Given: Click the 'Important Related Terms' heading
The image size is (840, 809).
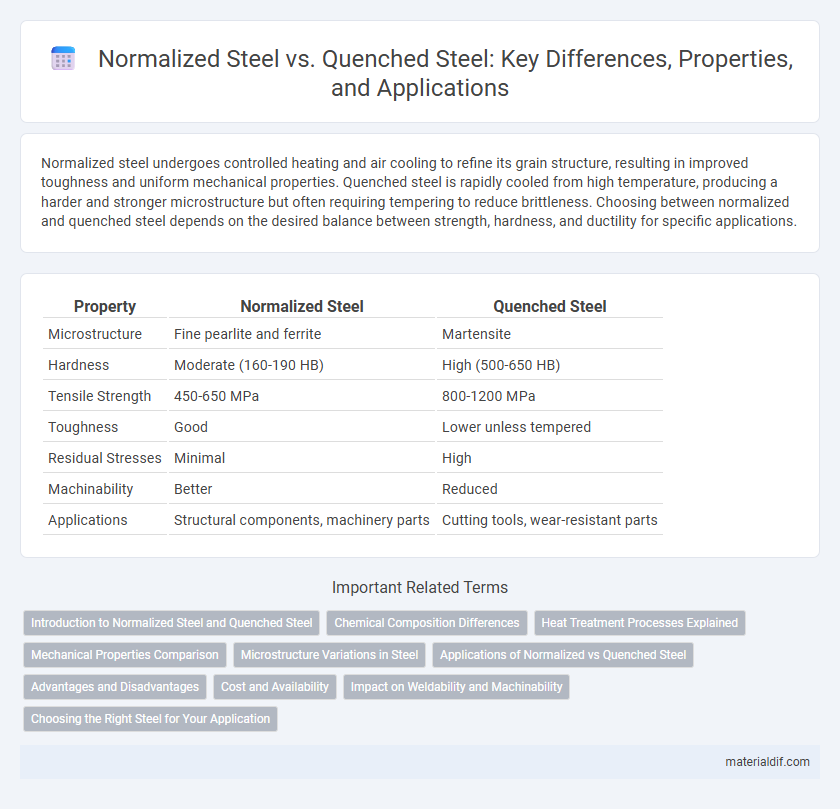Looking at the screenshot, I should tap(420, 587).
